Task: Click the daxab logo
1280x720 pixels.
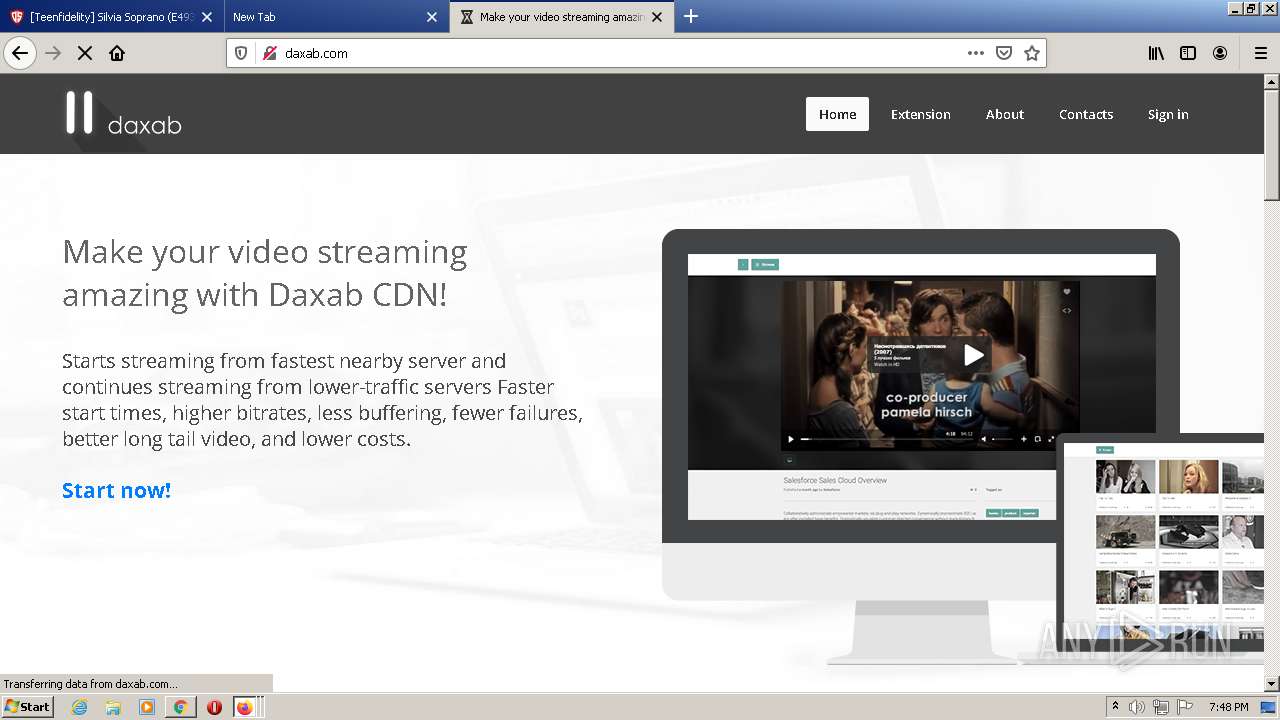Action: (x=124, y=113)
